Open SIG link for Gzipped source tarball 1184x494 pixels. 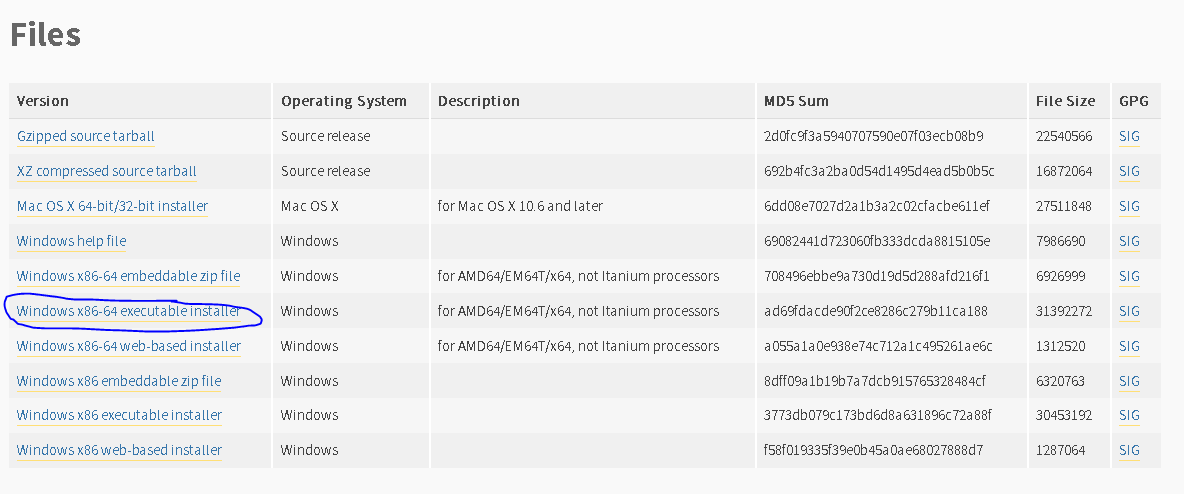click(1129, 136)
